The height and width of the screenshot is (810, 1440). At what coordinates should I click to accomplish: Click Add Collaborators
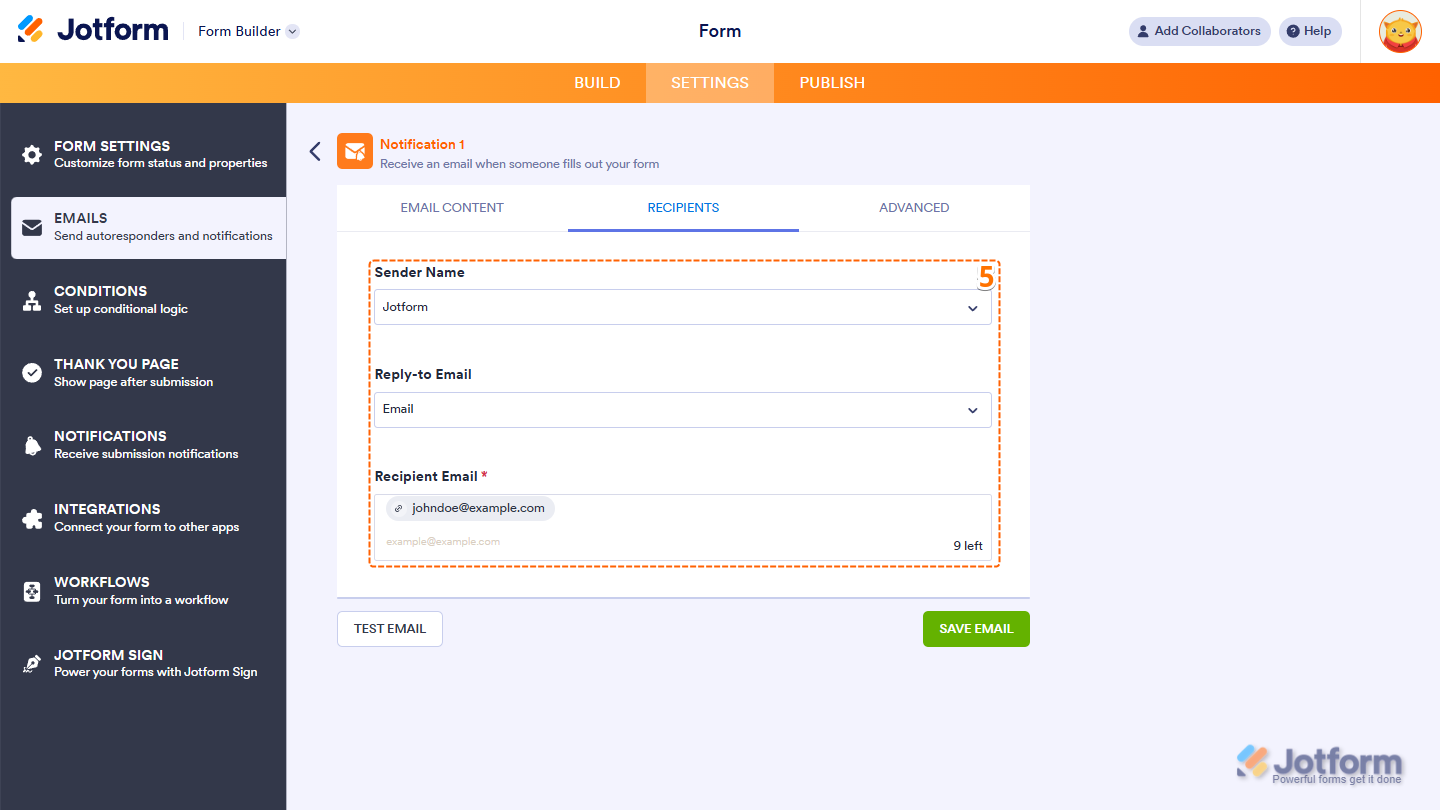click(1198, 31)
